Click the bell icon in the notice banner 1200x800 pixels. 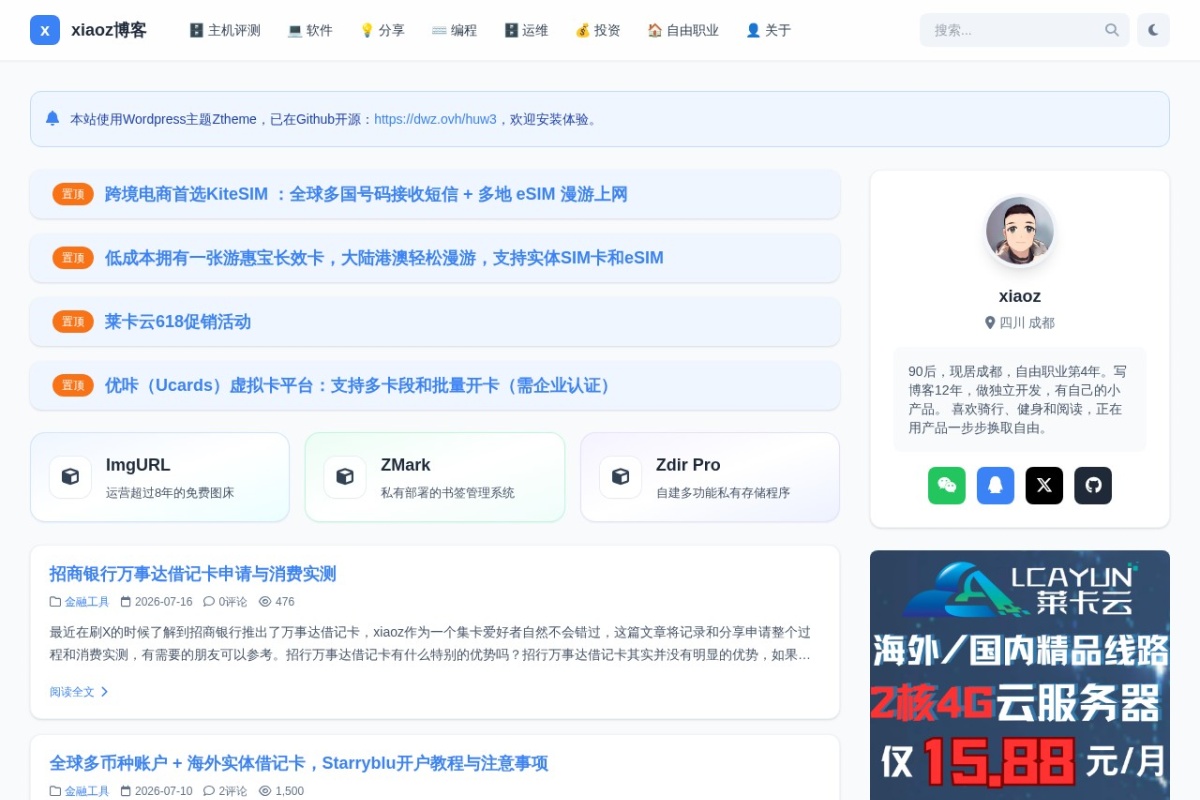click(x=52, y=118)
